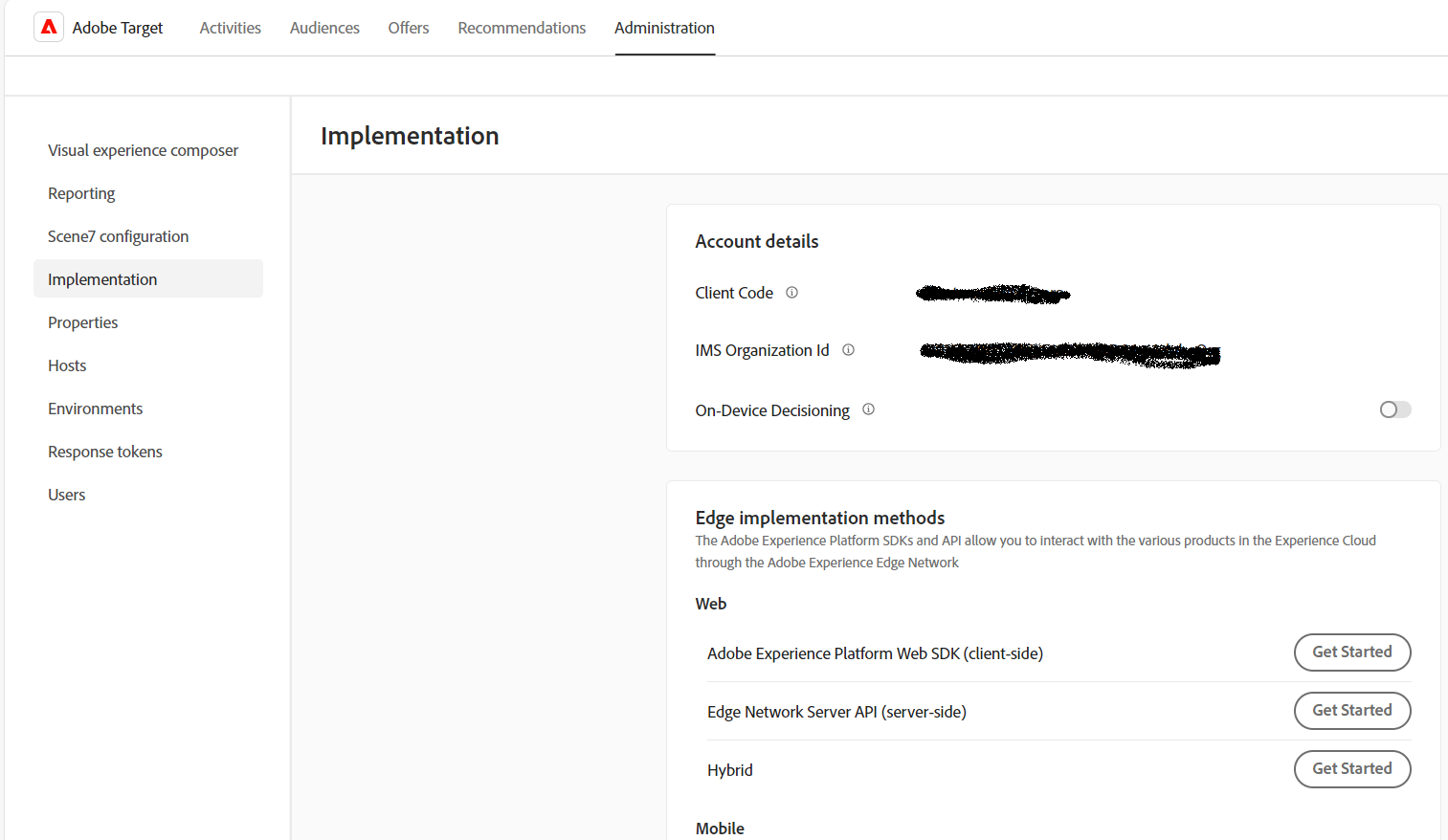Open the Activities tab
The height and width of the screenshot is (840, 1448).
click(x=230, y=28)
